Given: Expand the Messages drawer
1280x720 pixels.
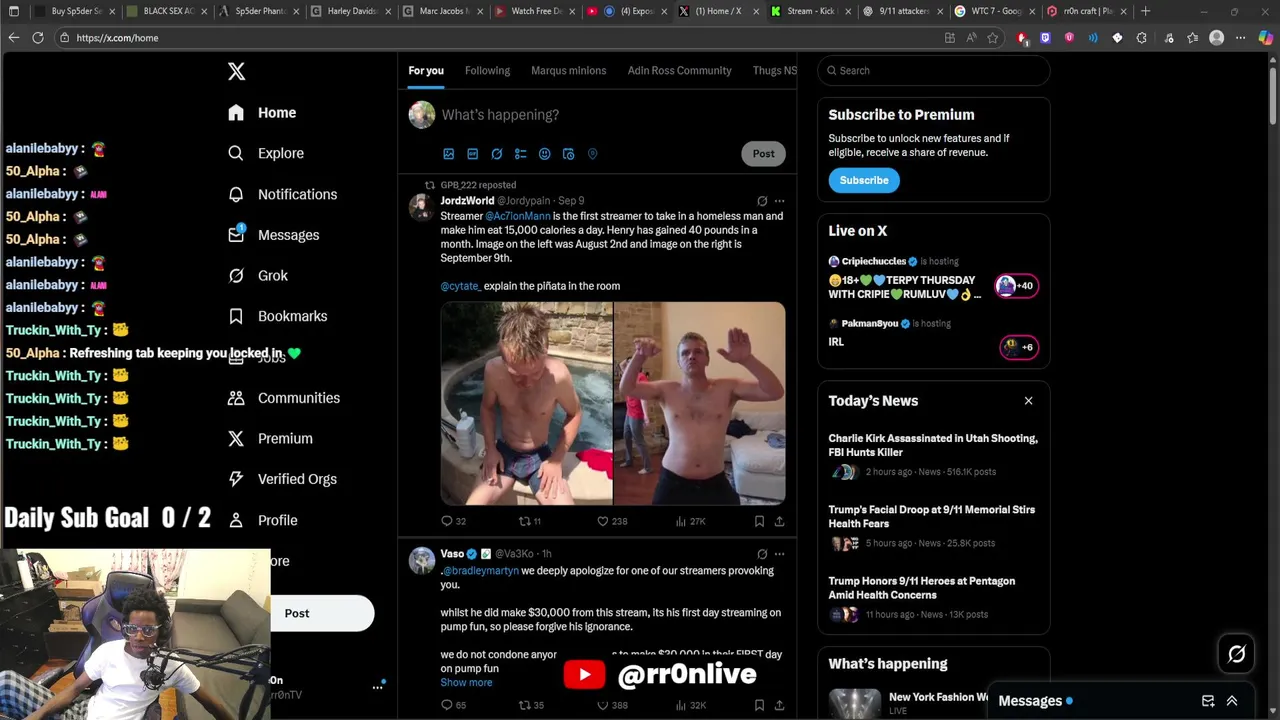Looking at the screenshot, I should tap(1232, 701).
